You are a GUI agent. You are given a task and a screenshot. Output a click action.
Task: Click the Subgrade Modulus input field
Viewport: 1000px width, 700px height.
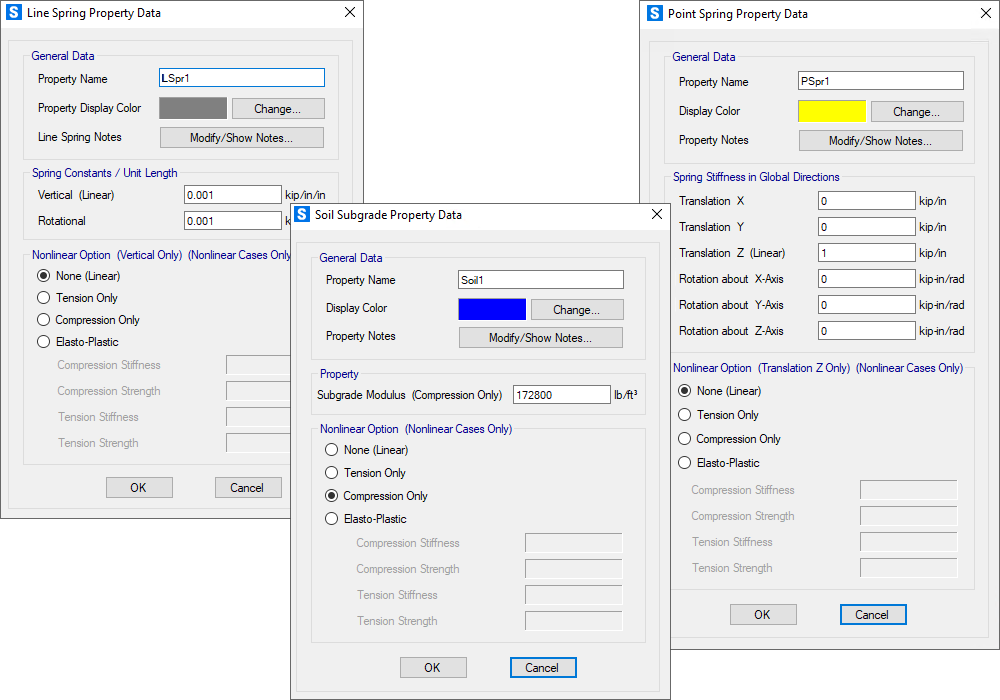coord(561,395)
